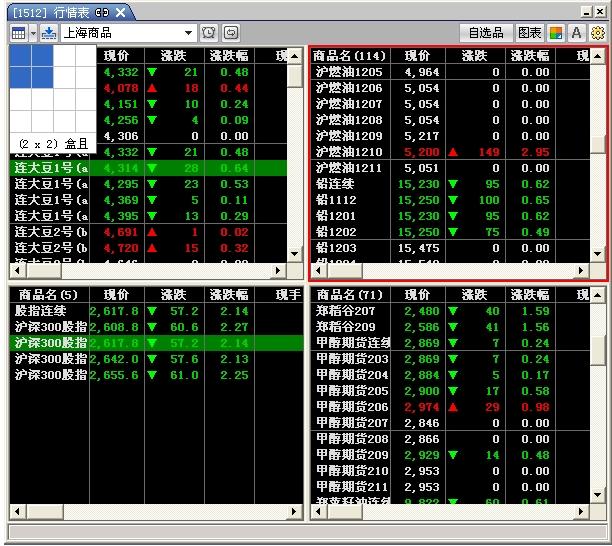Open the arrow next to the grid layout icon
Screen dimensions: 612x546
pos(33,33)
